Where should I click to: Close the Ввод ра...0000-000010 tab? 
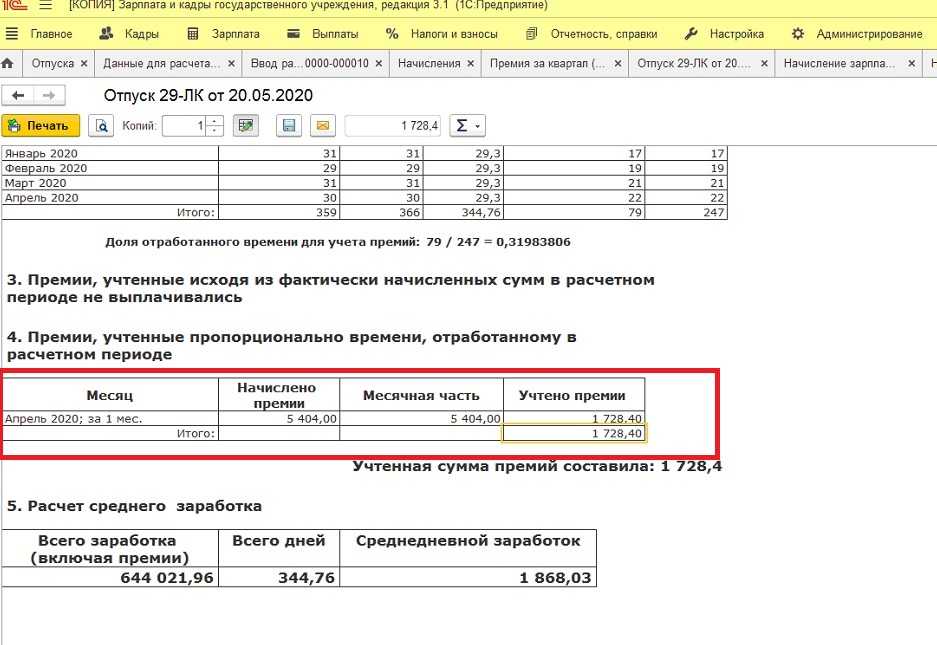(x=379, y=63)
